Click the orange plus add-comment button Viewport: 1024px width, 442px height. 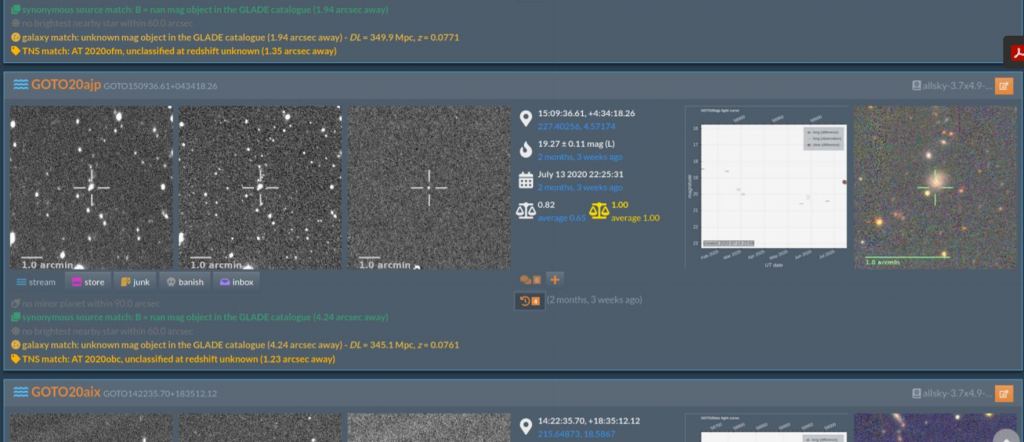[554, 279]
